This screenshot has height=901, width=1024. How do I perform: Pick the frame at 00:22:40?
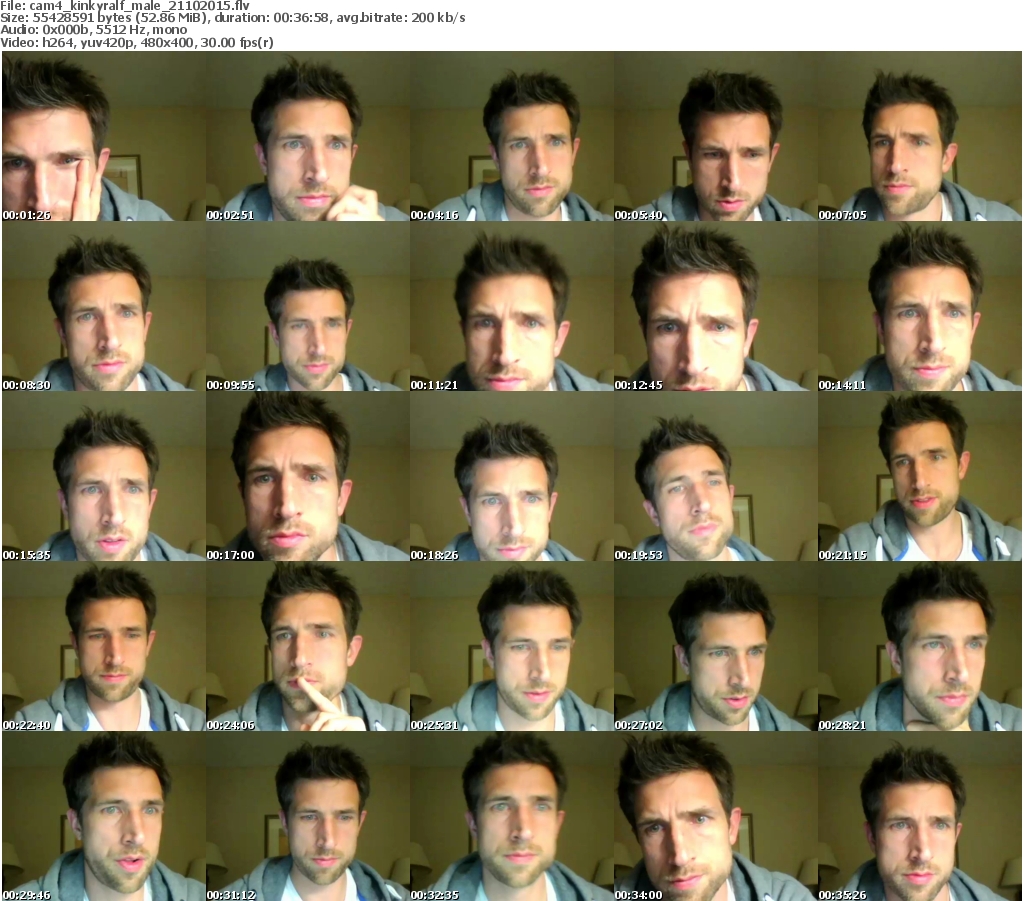click(104, 646)
